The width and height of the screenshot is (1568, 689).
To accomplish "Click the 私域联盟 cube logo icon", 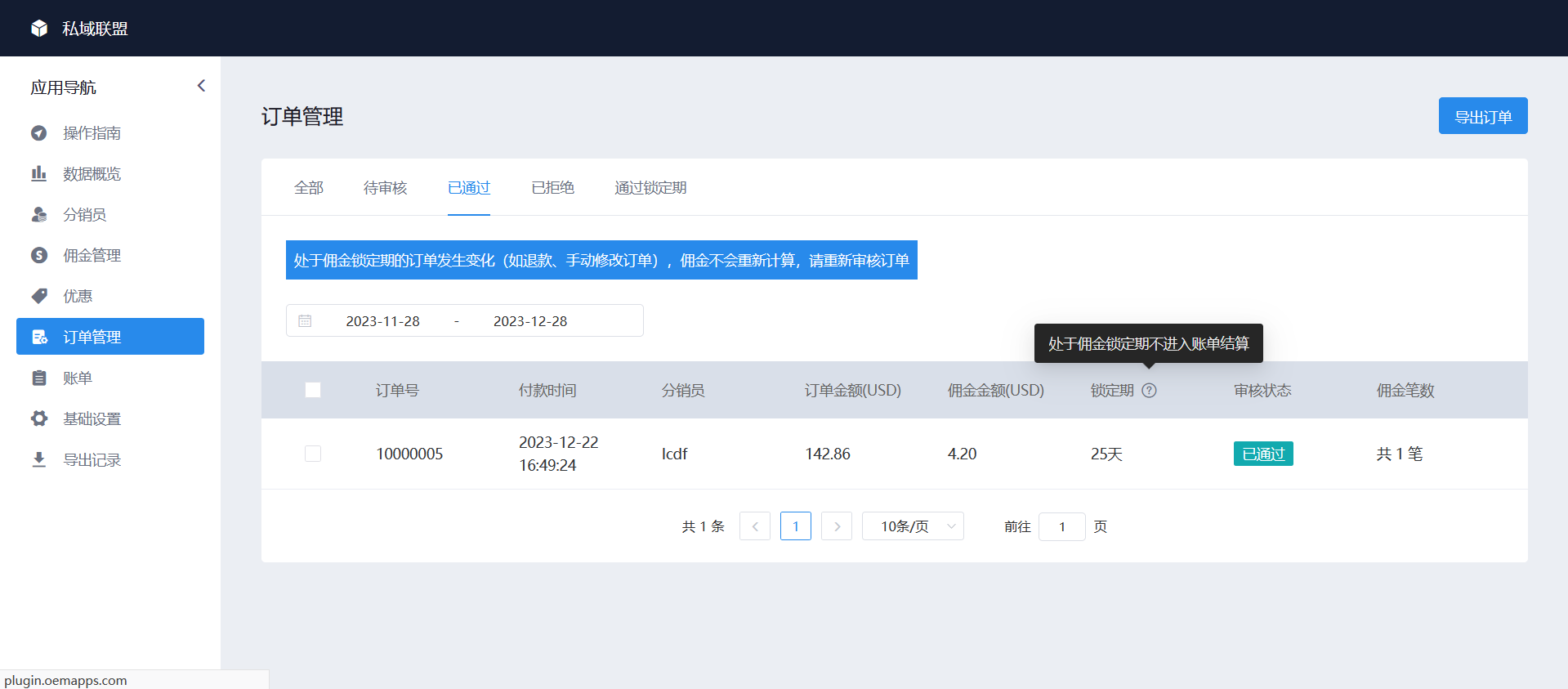I will coord(39,29).
